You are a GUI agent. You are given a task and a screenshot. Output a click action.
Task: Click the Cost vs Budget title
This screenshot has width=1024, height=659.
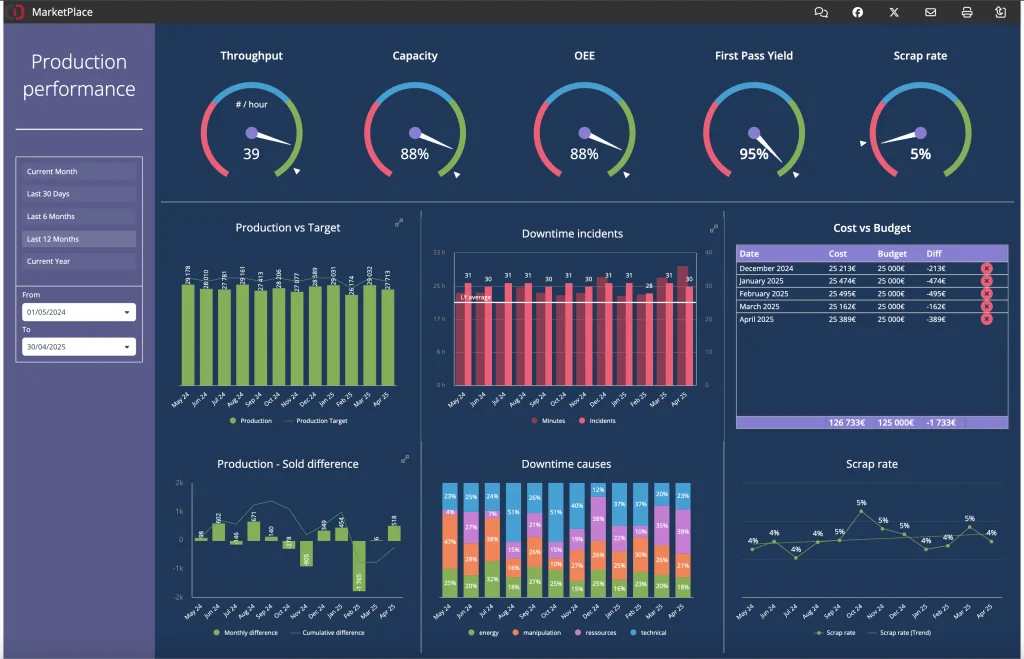click(x=872, y=228)
